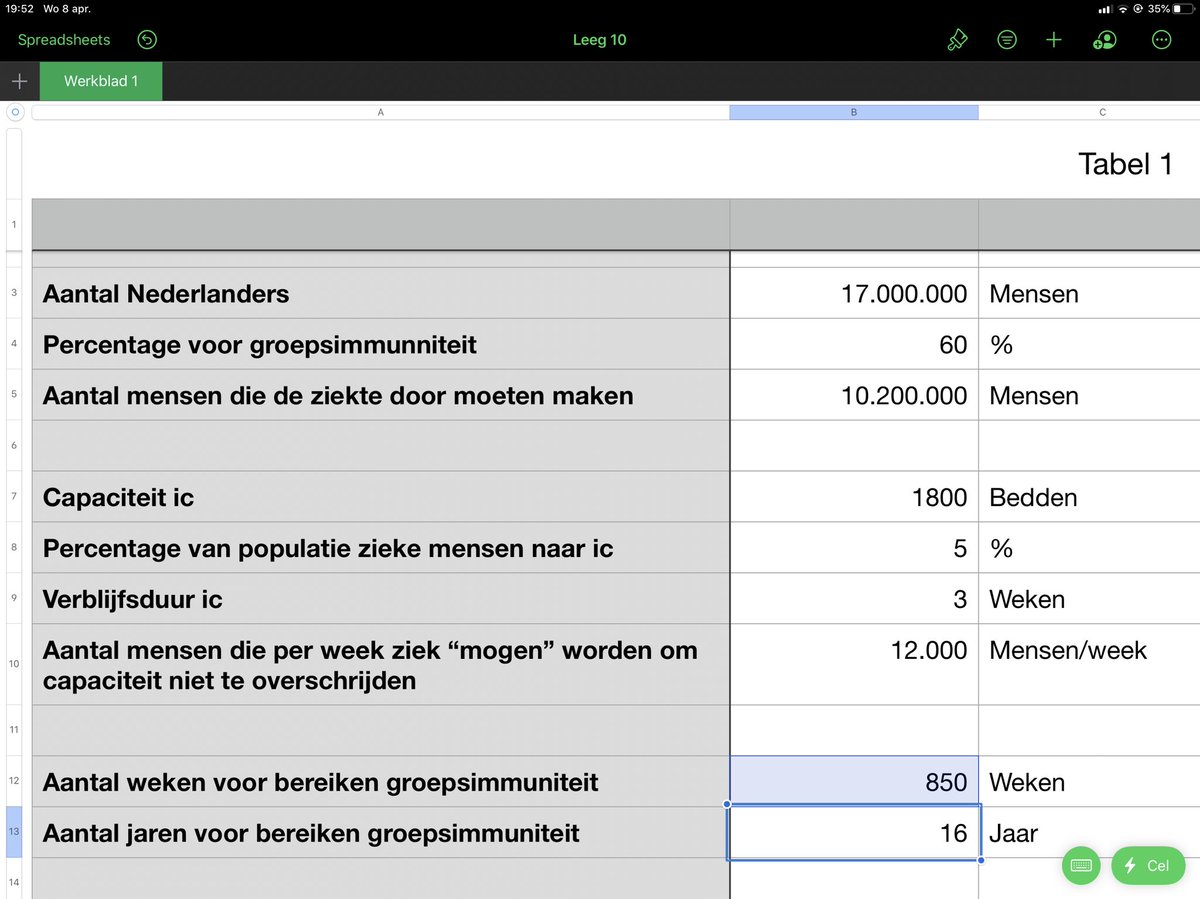
Task: Select cell Aantal mensen die per week ziek mogen worden
Action: click(381, 665)
